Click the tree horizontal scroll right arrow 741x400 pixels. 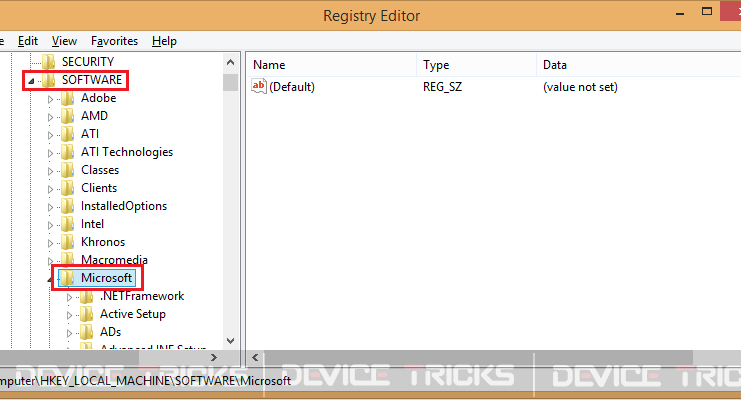pos(214,357)
